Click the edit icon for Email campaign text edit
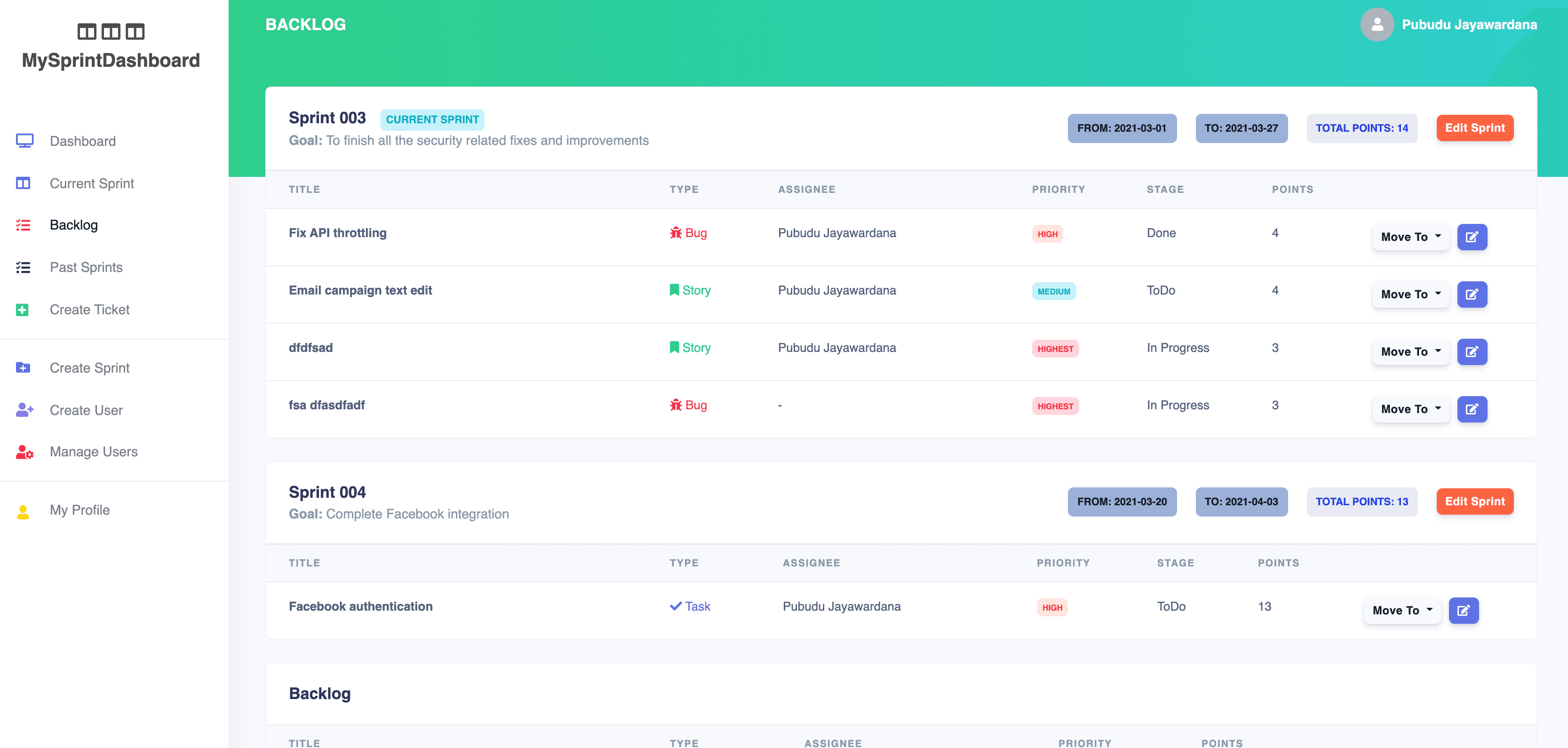This screenshot has width=1568, height=748. tap(1471, 294)
